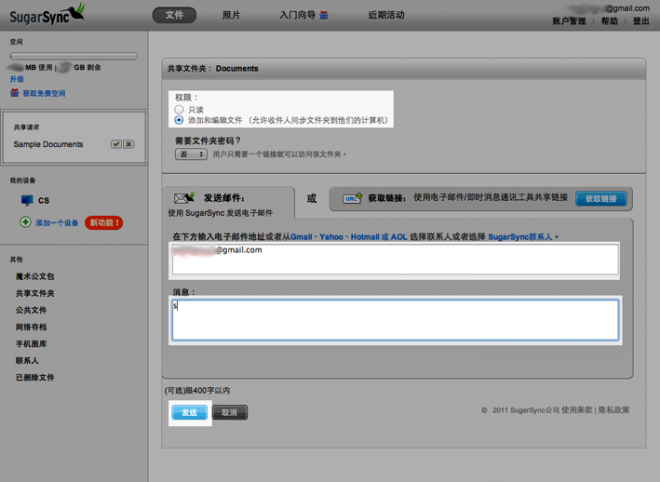Decline the Sample Documents request with X
Image resolution: width=660 pixels, height=482 pixels.
tap(129, 144)
